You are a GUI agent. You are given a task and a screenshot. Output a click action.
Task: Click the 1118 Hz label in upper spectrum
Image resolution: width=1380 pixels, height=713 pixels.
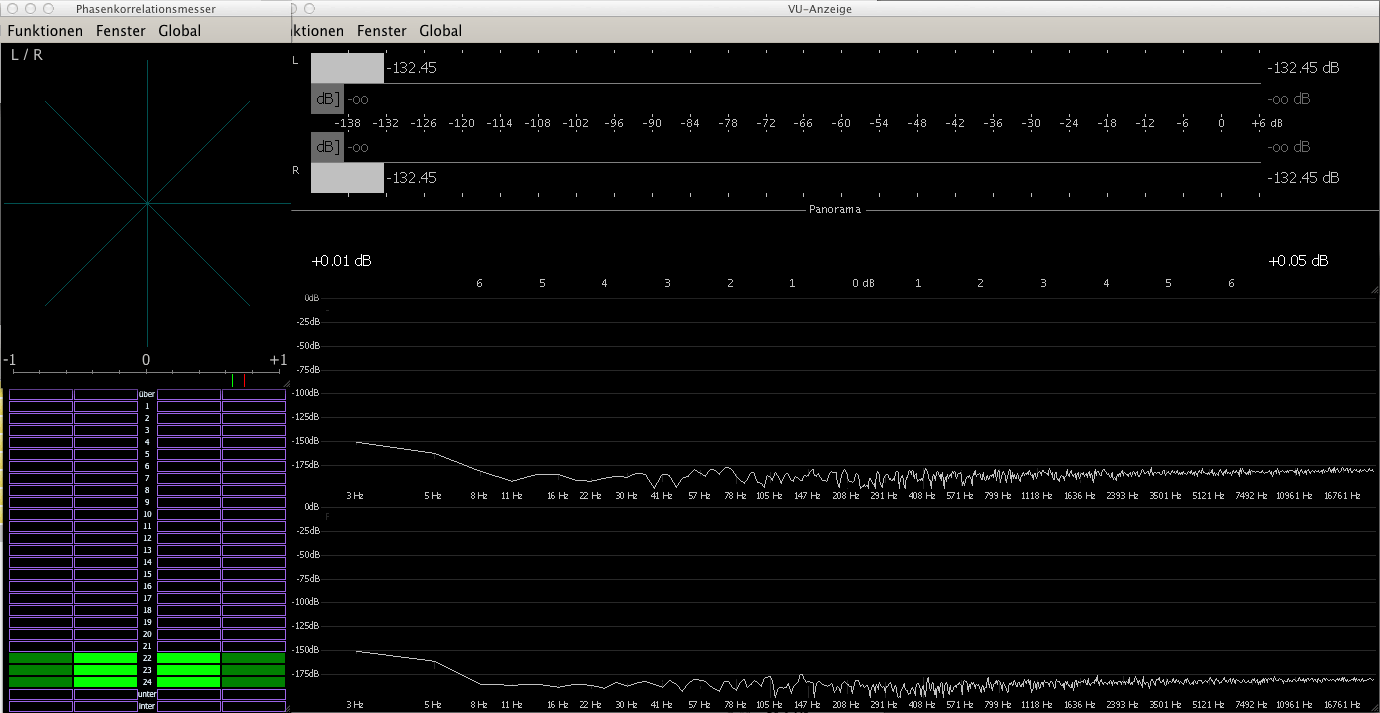(x=1038, y=495)
